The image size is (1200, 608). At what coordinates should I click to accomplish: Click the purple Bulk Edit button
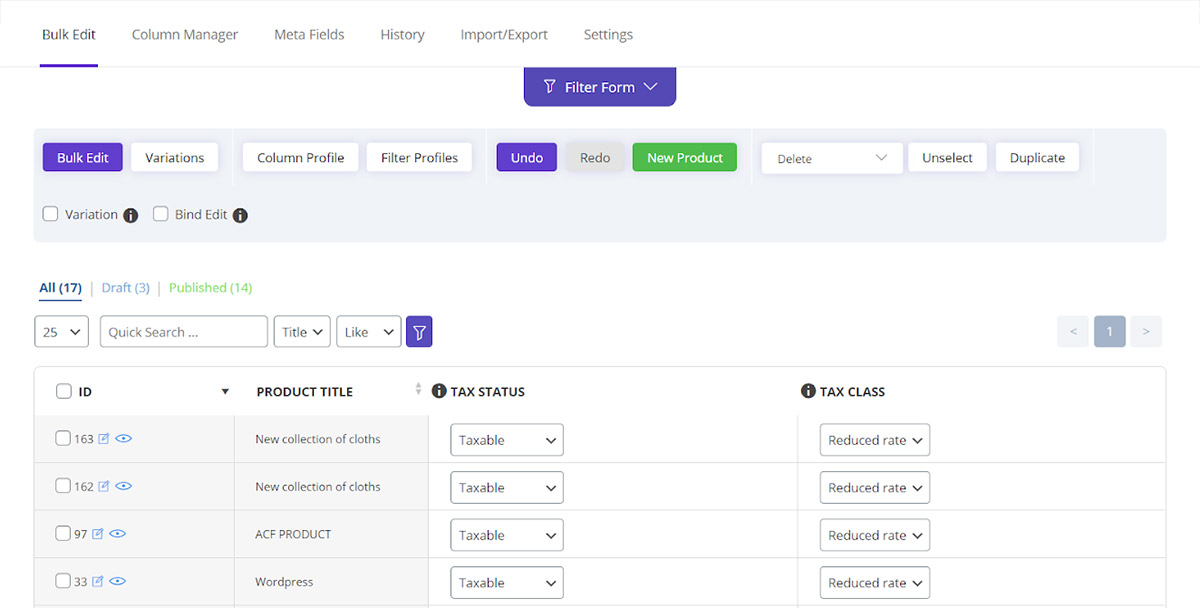[x=83, y=157]
